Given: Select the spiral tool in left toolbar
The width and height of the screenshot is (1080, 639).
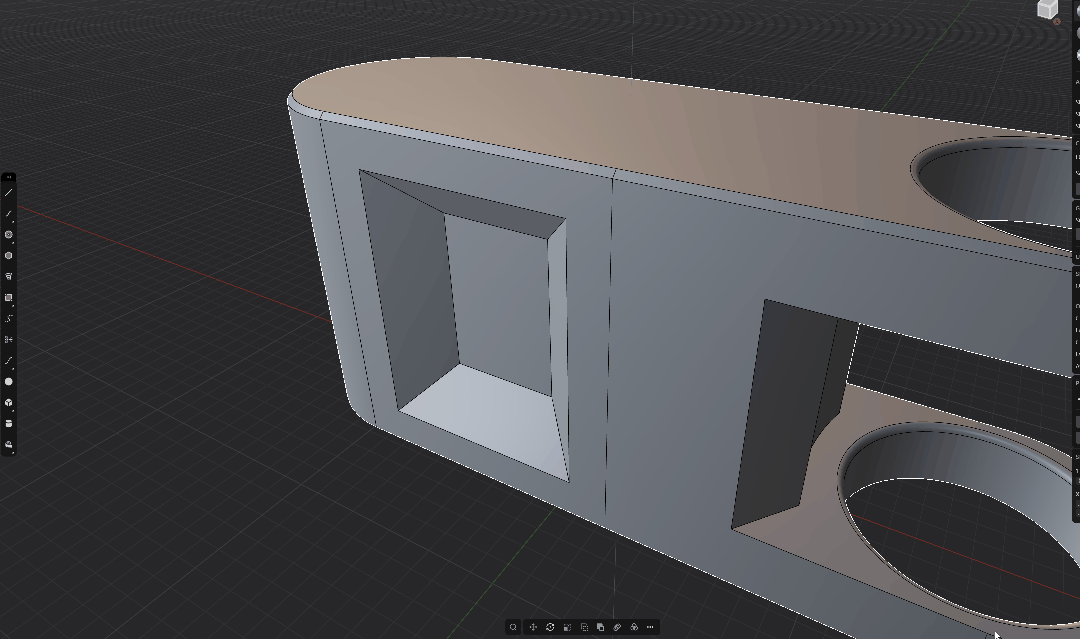Looking at the screenshot, I should 8,319.
